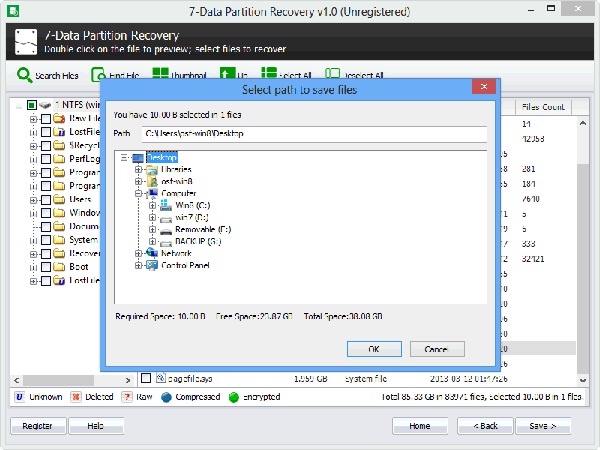Click the Search Files magnifier icon
The height and width of the screenshot is (450, 600).
pyautogui.click(x=24, y=75)
